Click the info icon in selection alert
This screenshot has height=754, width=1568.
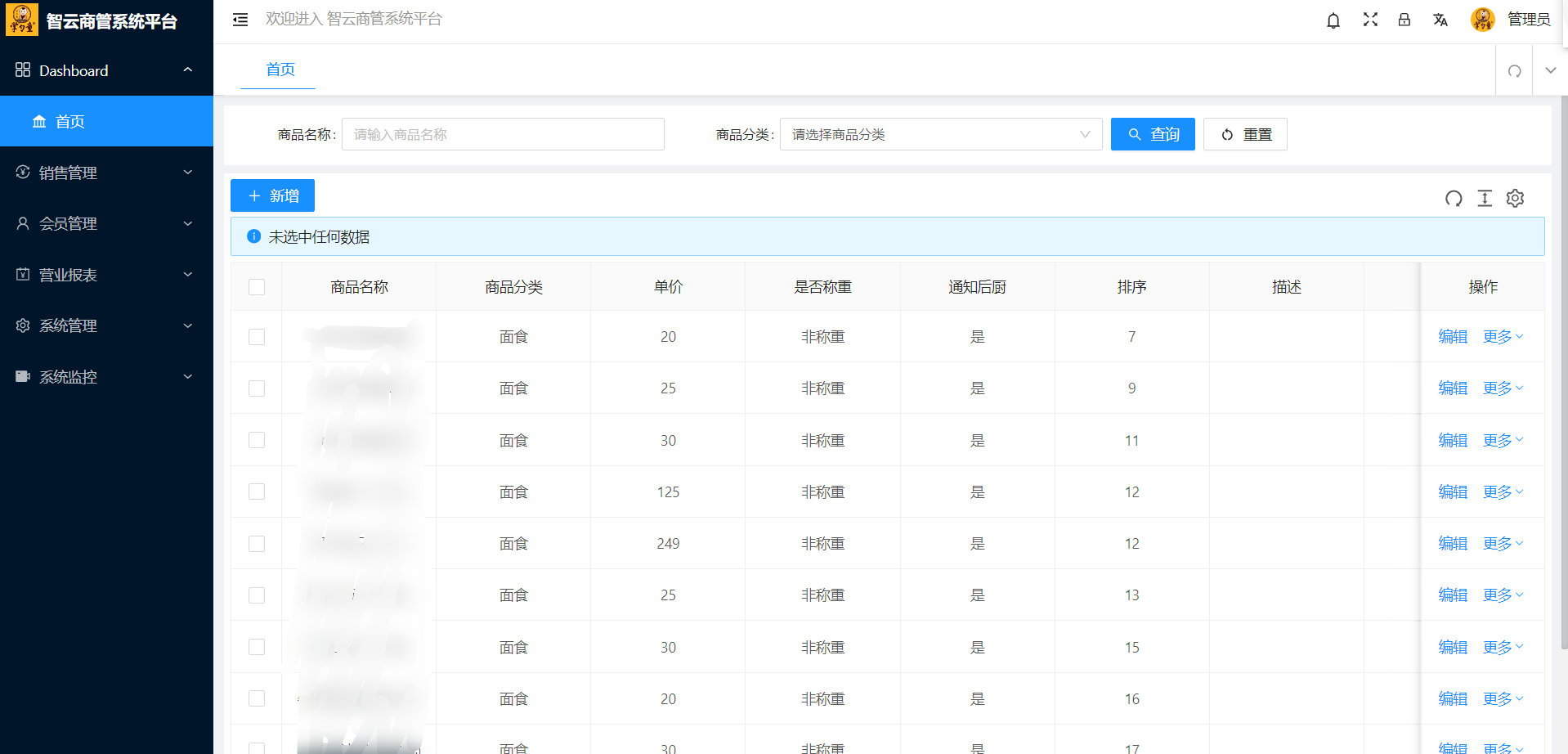[x=254, y=236]
